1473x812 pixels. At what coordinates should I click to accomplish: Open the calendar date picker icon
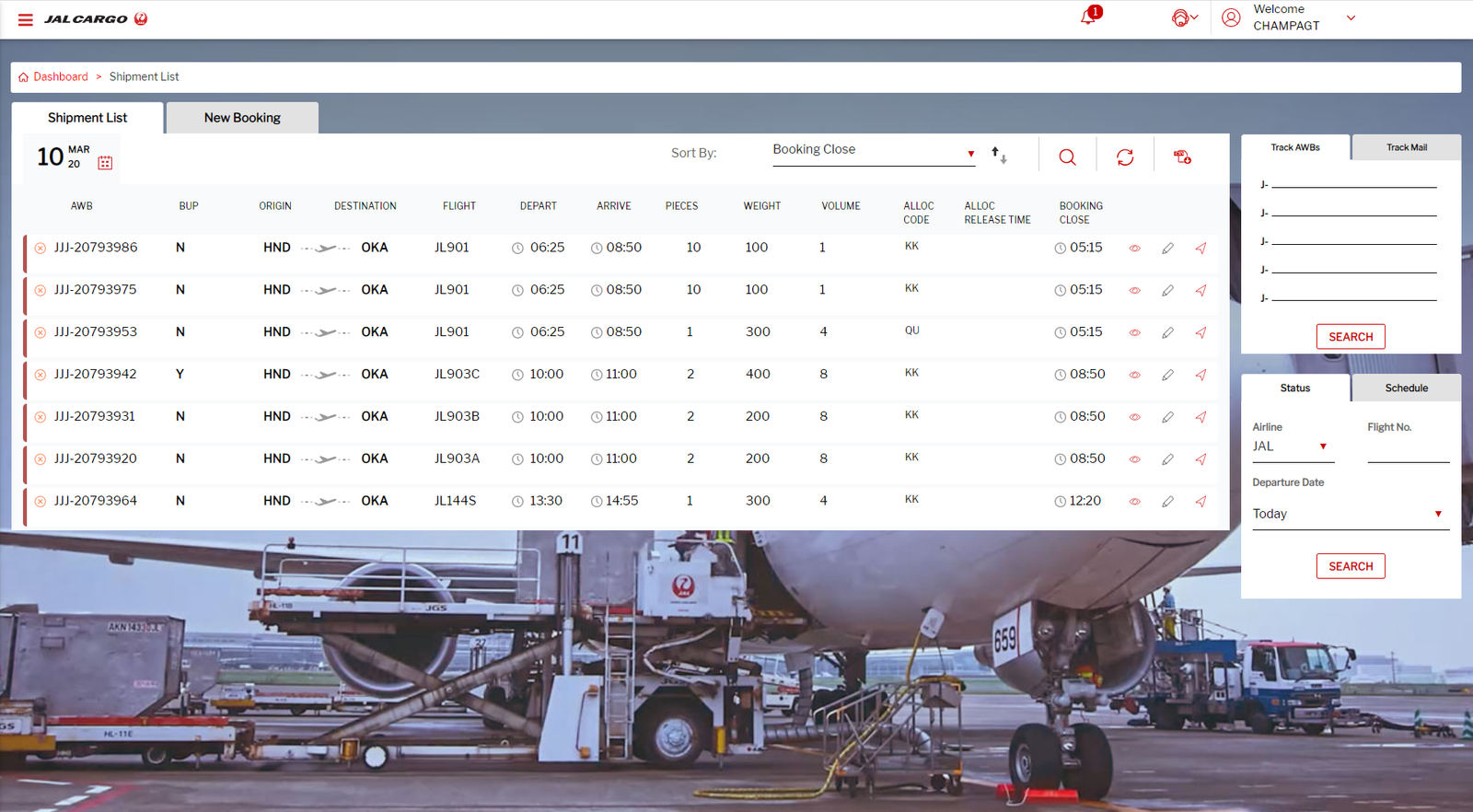click(x=105, y=163)
